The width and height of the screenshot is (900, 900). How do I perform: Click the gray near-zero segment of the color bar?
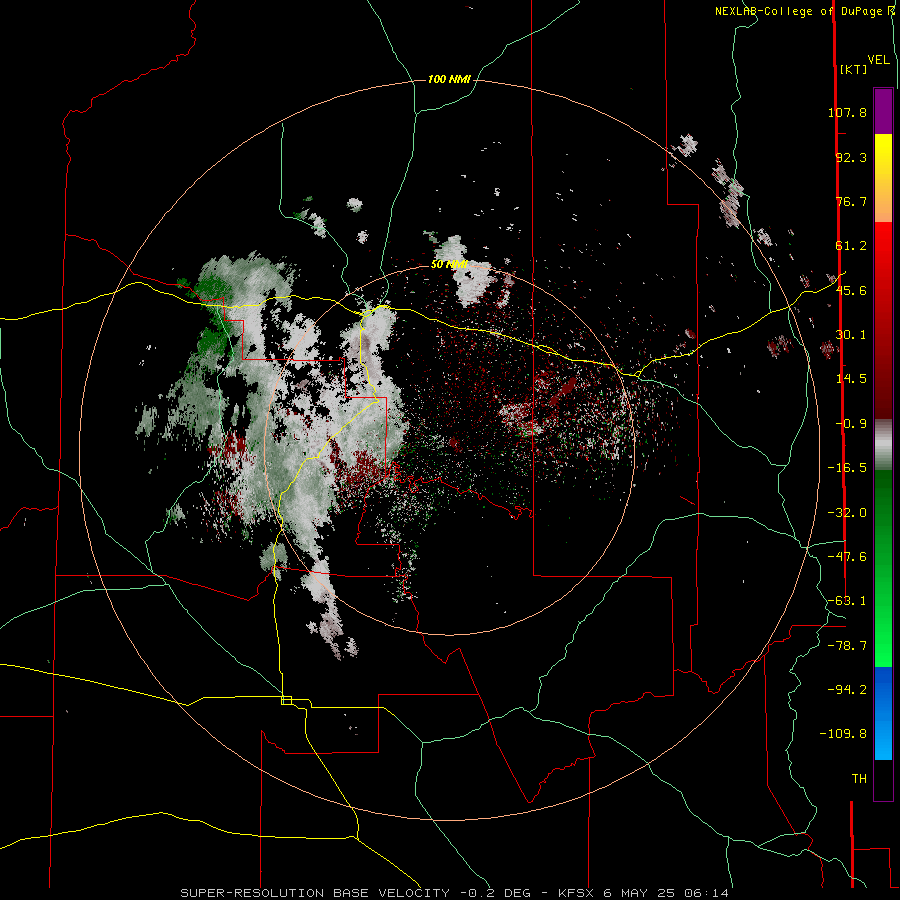[x=883, y=445]
